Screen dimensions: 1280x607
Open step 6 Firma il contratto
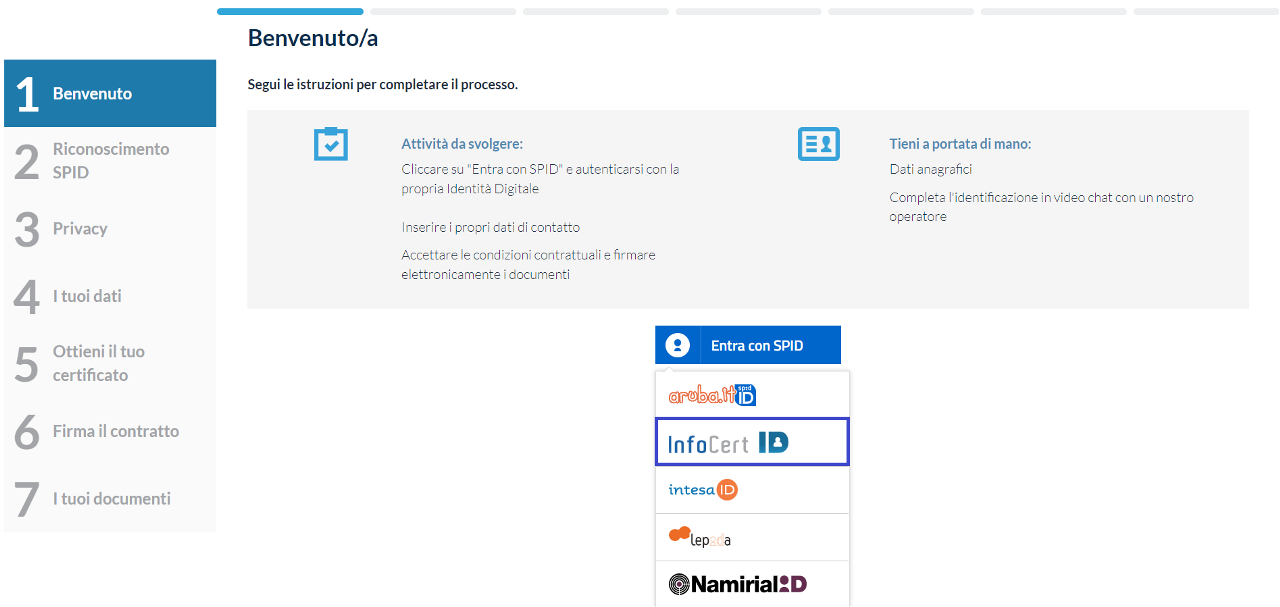coord(110,431)
